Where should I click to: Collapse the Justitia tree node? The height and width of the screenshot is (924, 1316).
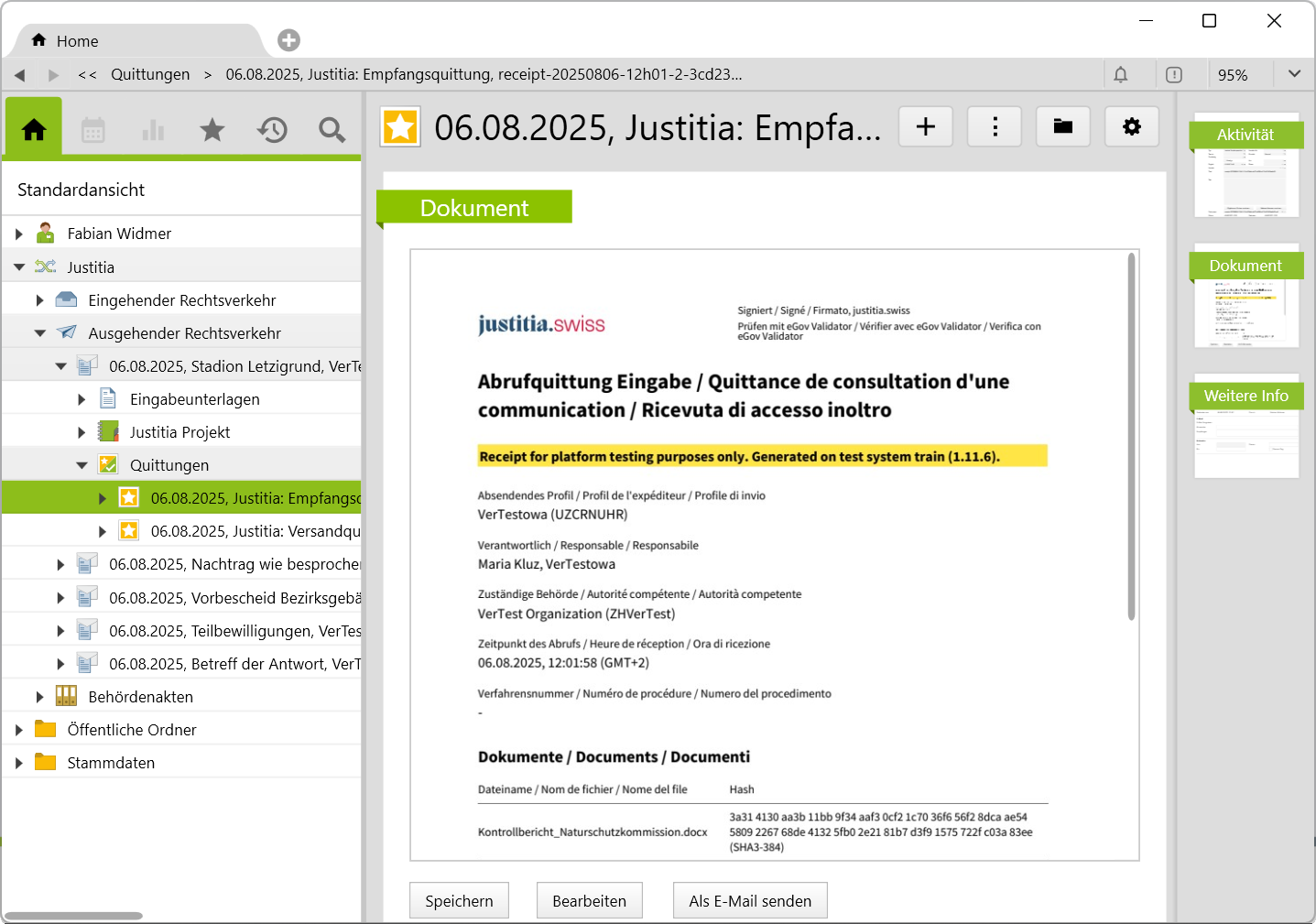[x=19, y=267]
